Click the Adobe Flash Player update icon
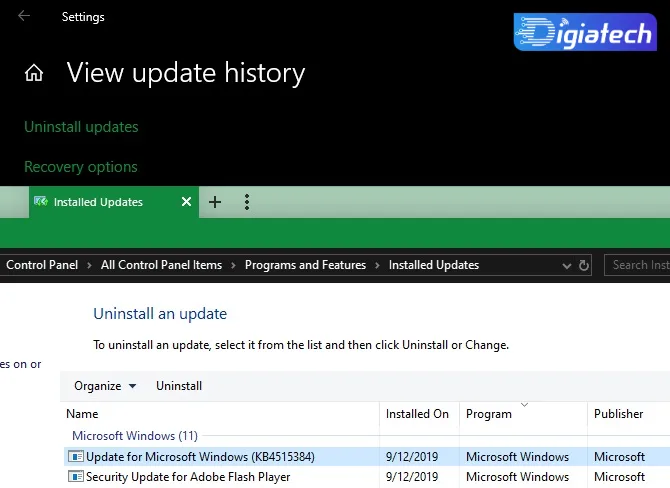Image resolution: width=670 pixels, height=488 pixels. (76, 476)
